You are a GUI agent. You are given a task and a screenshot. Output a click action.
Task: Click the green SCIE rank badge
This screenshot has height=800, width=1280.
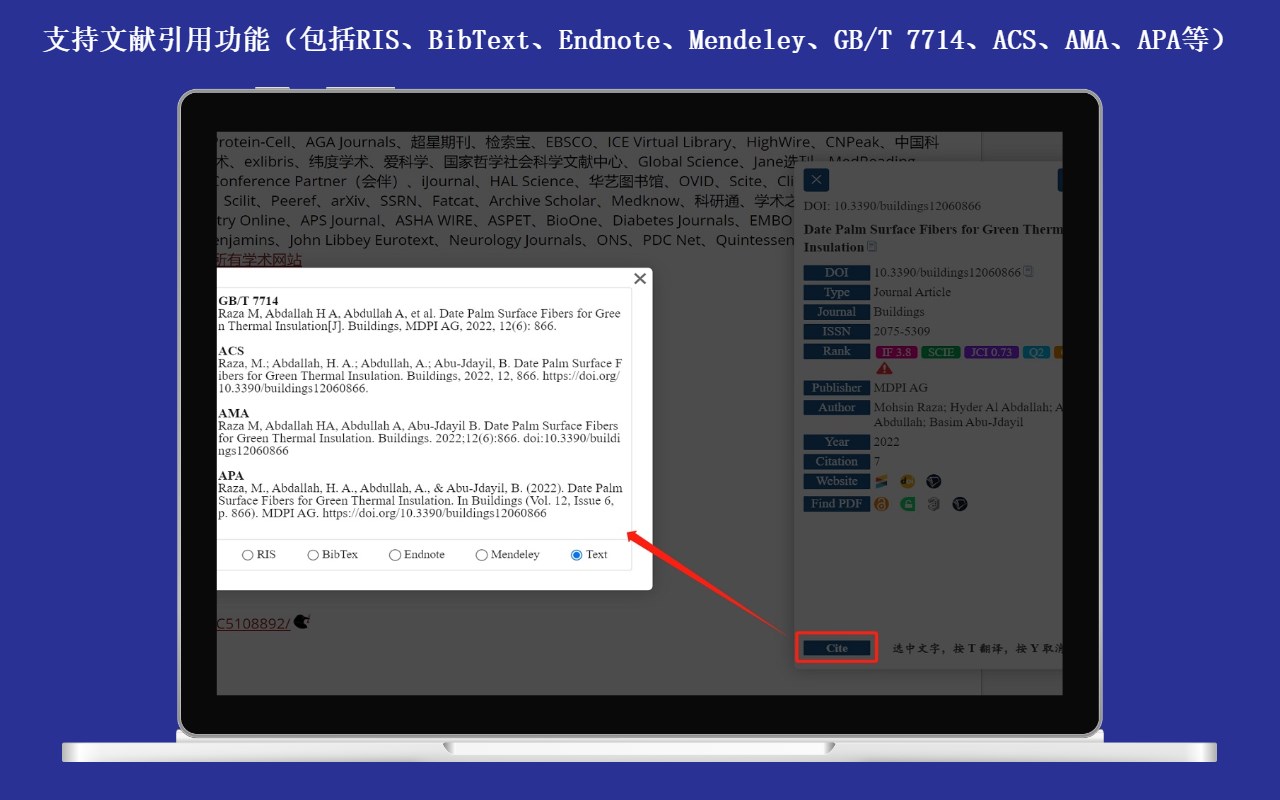coord(940,352)
